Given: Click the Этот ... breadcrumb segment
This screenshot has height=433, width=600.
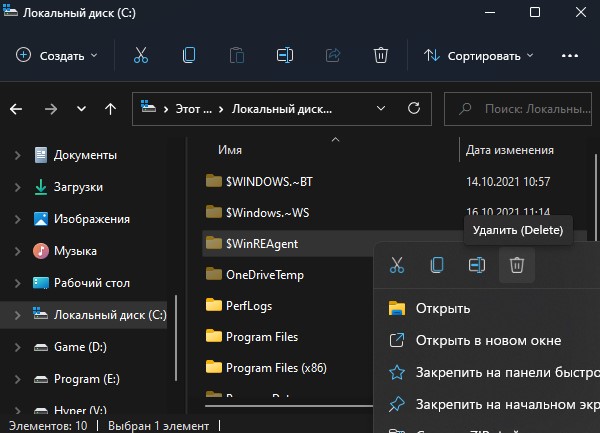Looking at the screenshot, I should click(x=193, y=109).
